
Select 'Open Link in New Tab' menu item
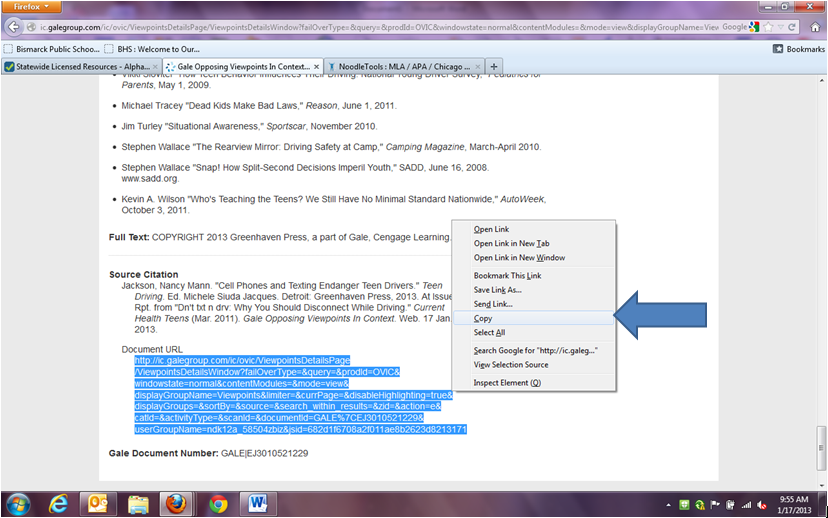click(x=511, y=243)
